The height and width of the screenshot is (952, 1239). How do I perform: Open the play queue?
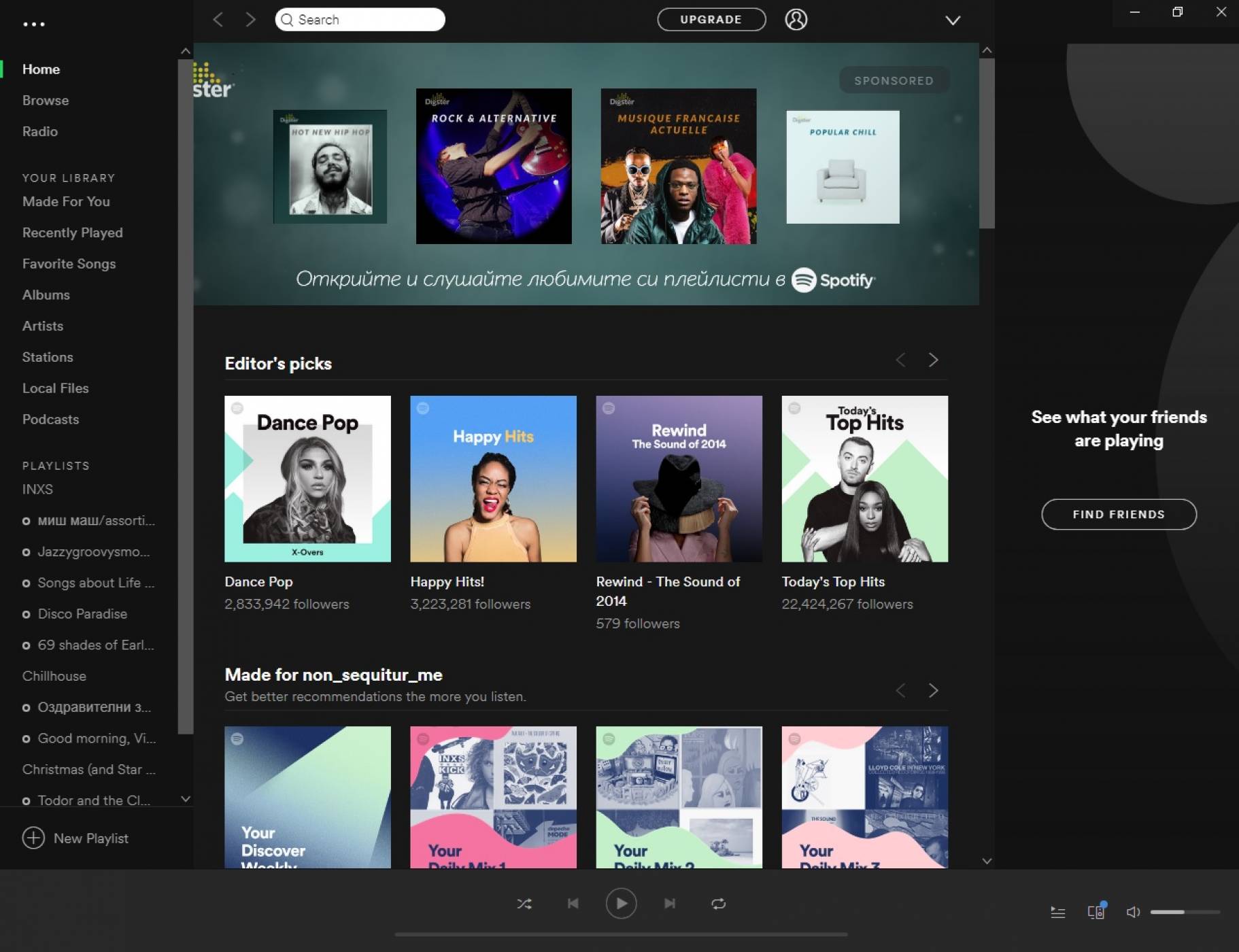[1057, 913]
